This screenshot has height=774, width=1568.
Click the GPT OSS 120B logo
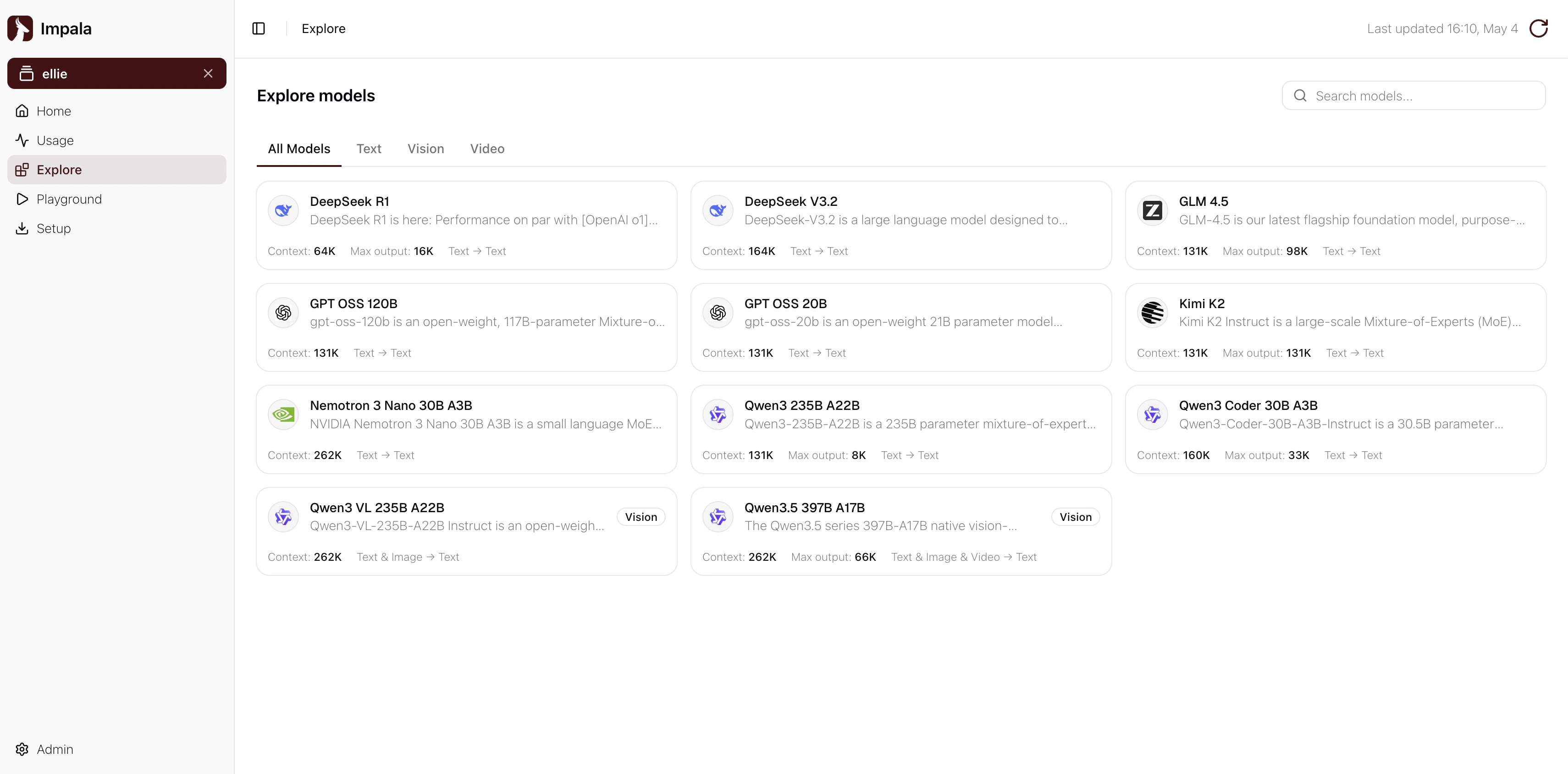coord(283,313)
